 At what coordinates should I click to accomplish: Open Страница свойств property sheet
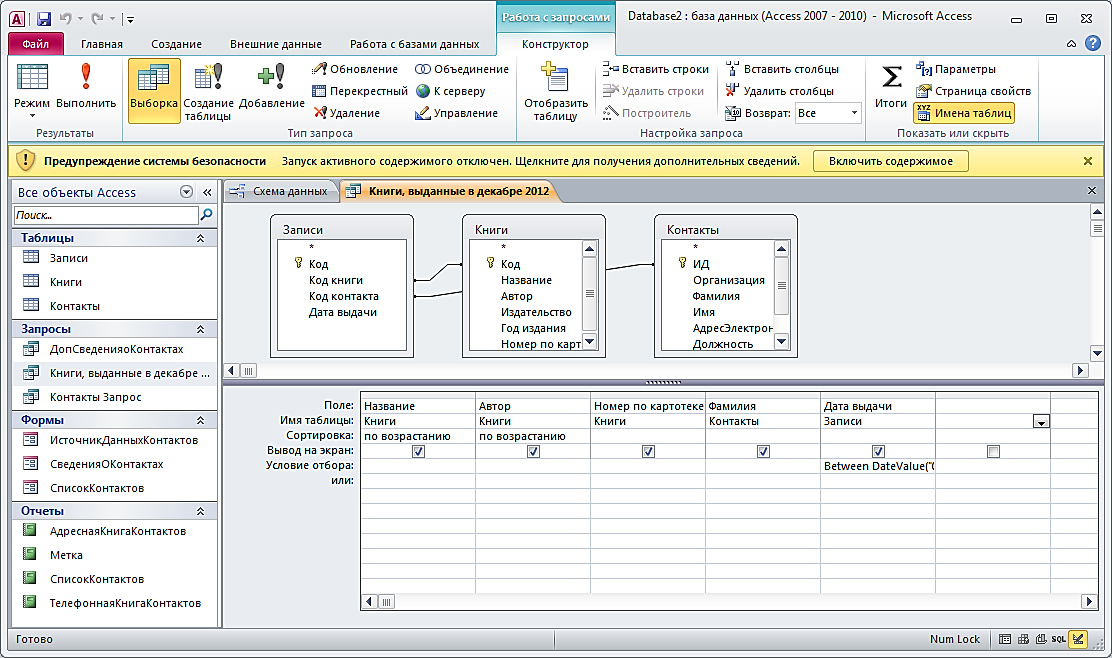click(973, 91)
